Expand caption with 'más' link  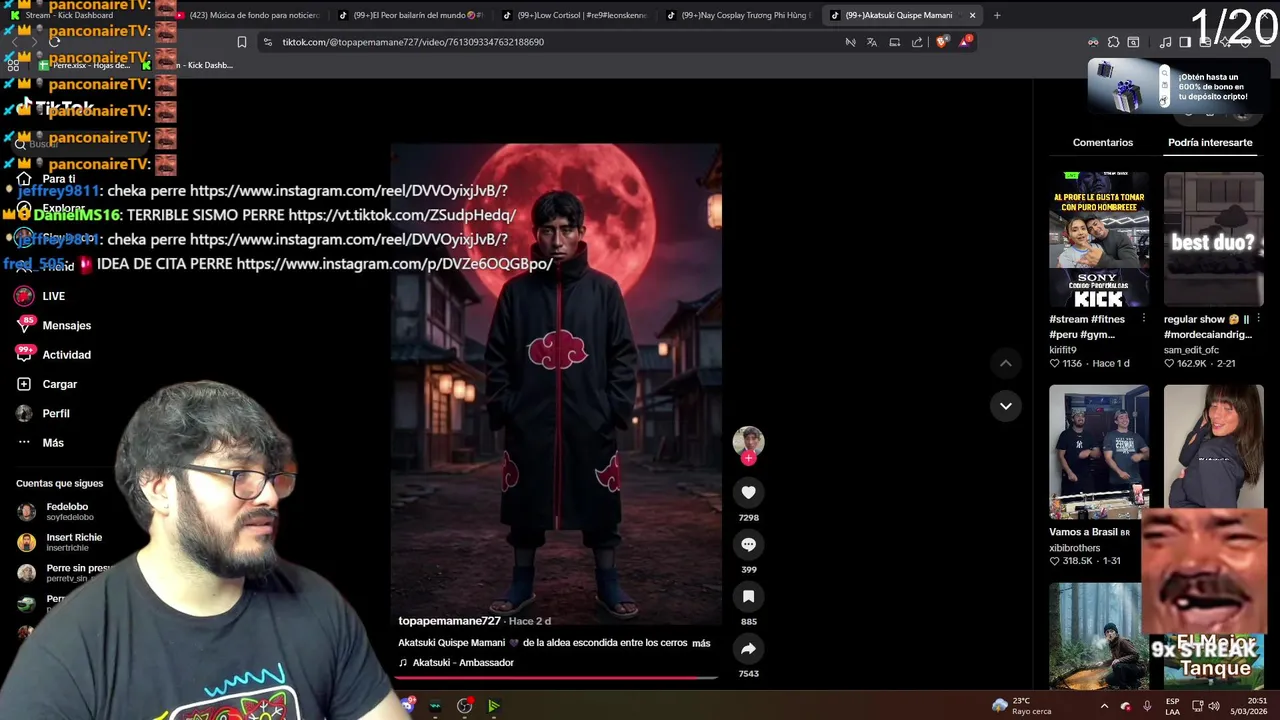[x=701, y=643]
